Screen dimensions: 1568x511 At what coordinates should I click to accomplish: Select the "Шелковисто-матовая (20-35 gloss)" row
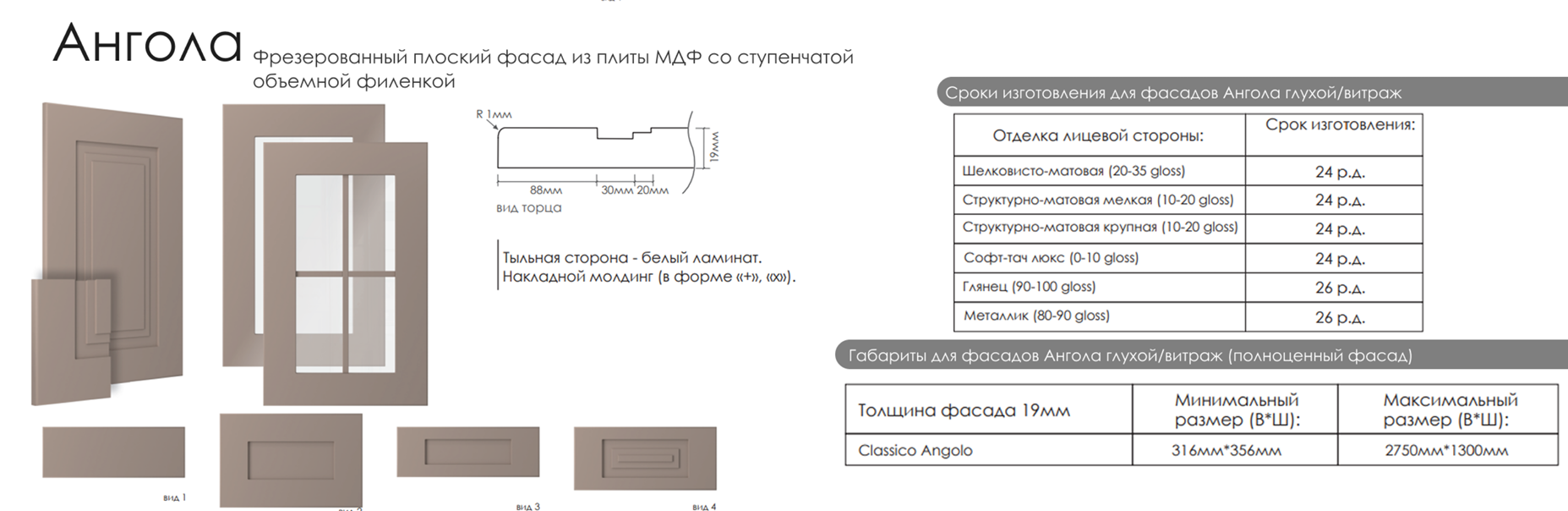1188,171
